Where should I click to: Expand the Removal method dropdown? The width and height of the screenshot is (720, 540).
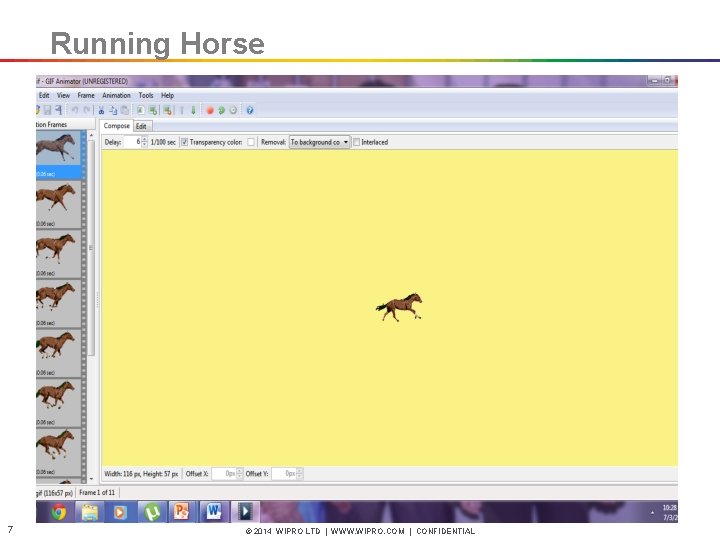(x=320, y=142)
